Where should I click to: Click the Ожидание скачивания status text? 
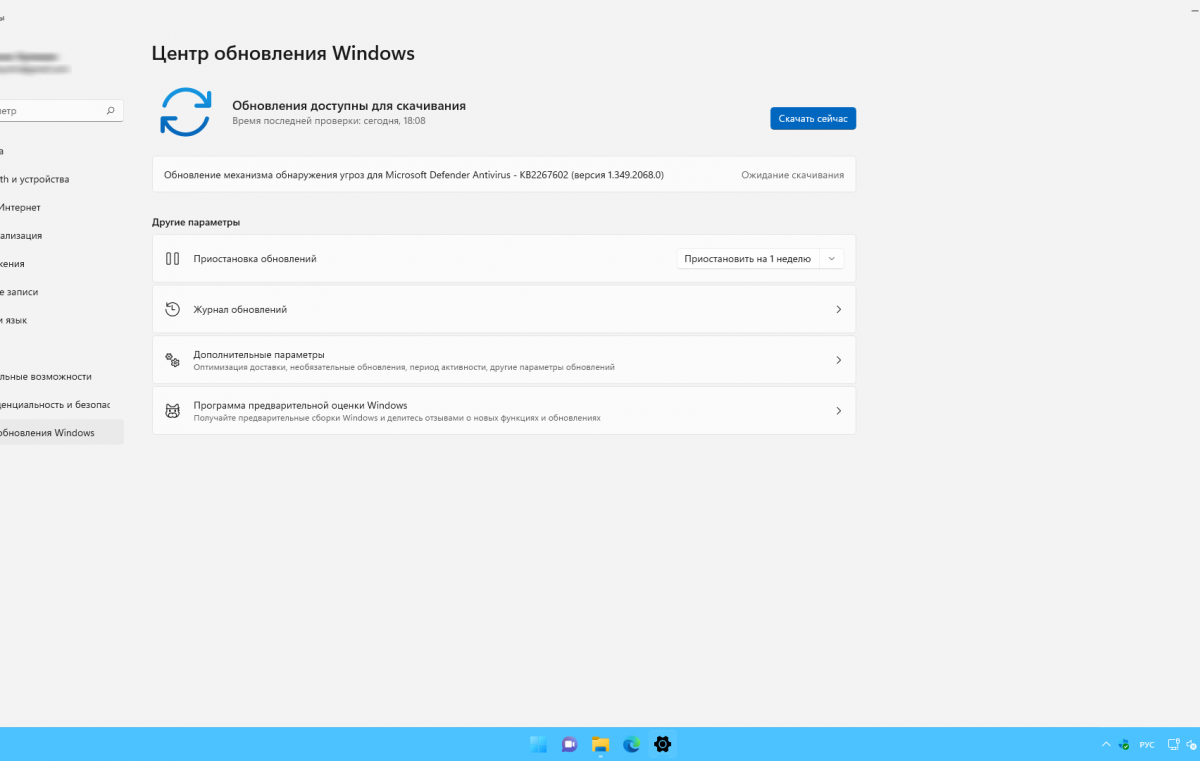point(792,175)
